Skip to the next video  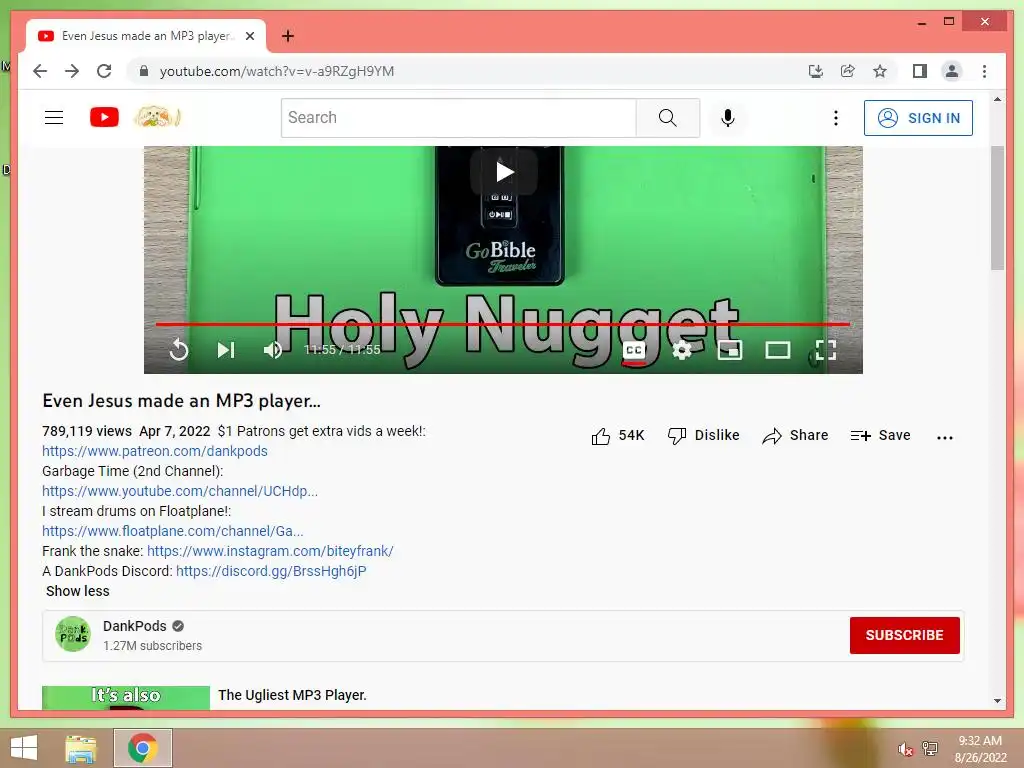[226, 350]
